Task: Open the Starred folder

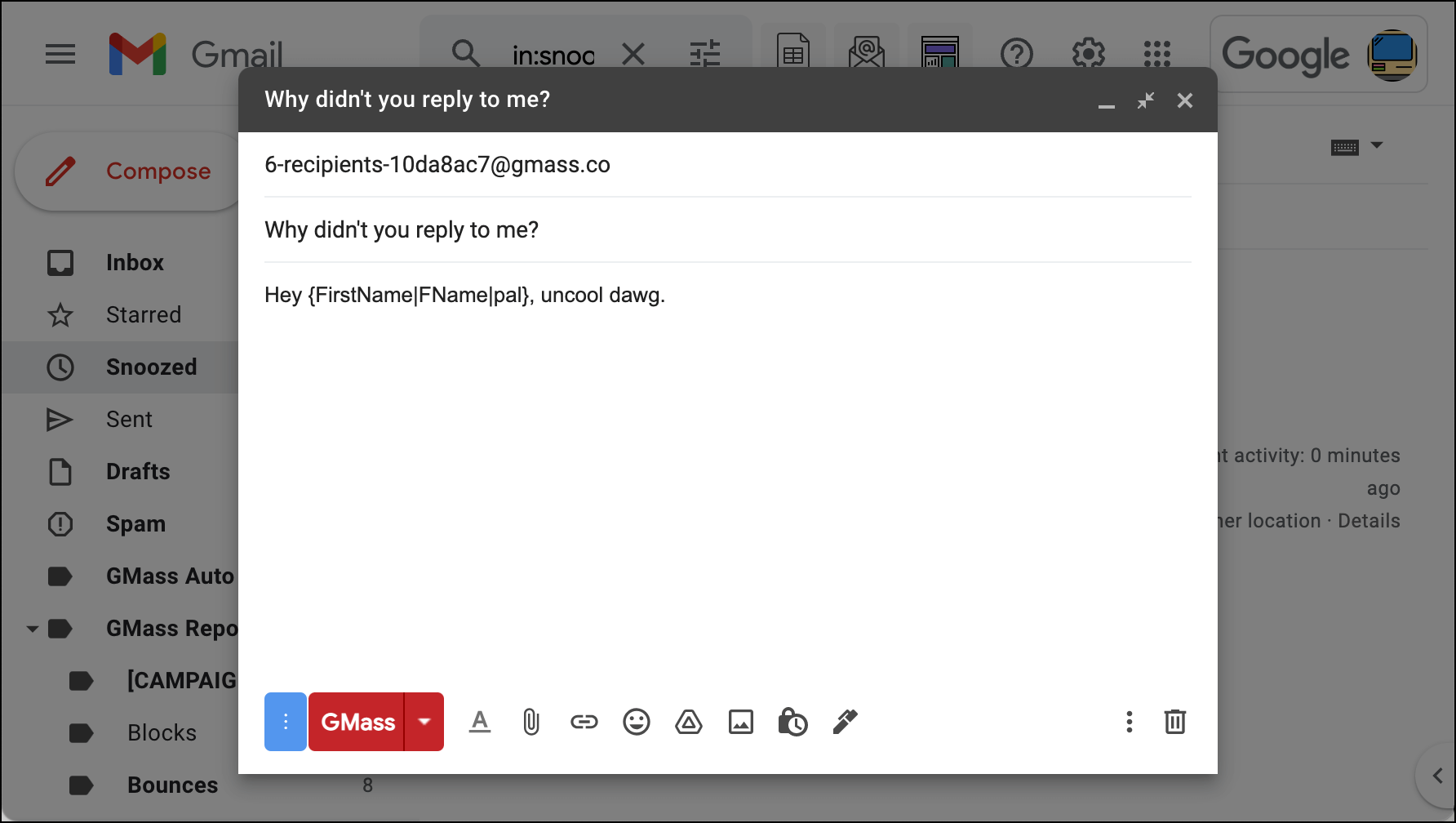Action: pos(144,315)
